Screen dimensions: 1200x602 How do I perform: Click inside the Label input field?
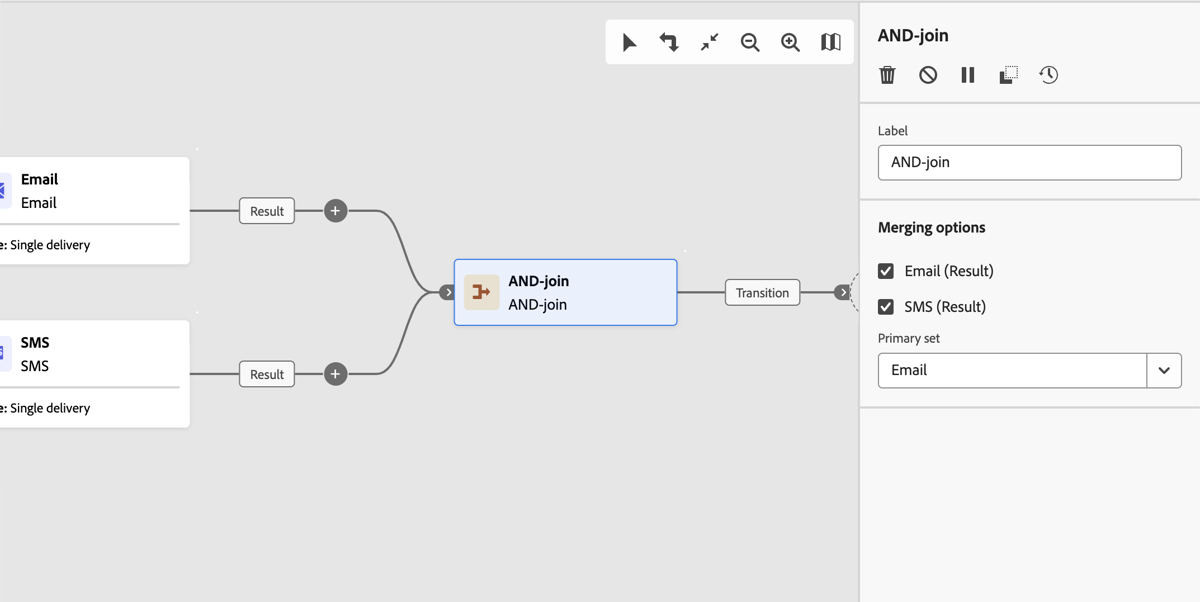(1029, 162)
